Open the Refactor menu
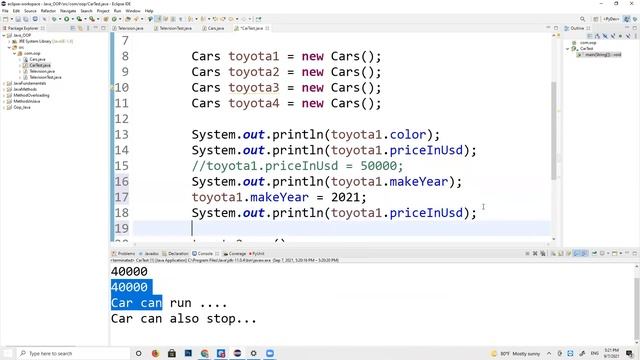This screenshot has height=360, width=640. click(x=48, y=11)
